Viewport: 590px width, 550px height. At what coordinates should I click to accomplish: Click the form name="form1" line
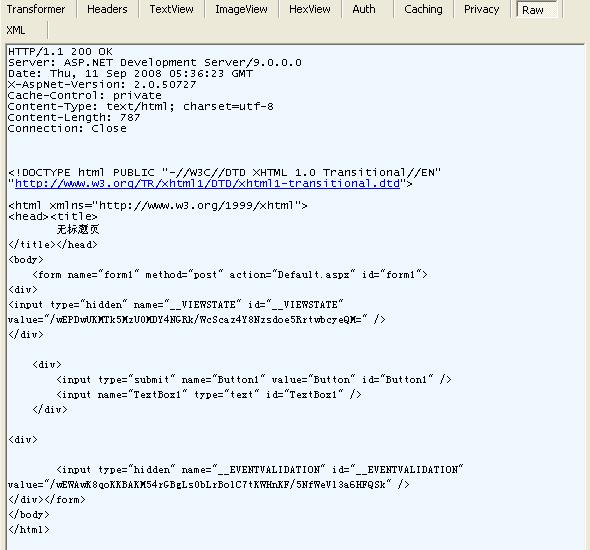pyautogui.click(x=230, y=275)
